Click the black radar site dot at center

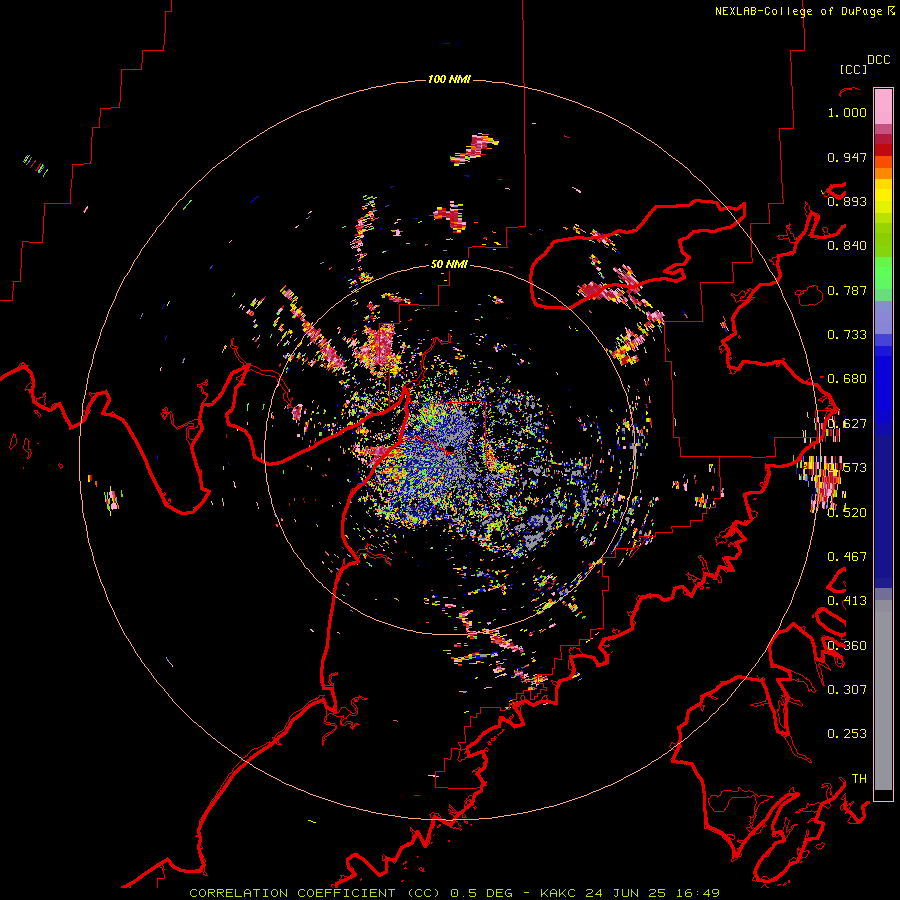tap(450, 448)
